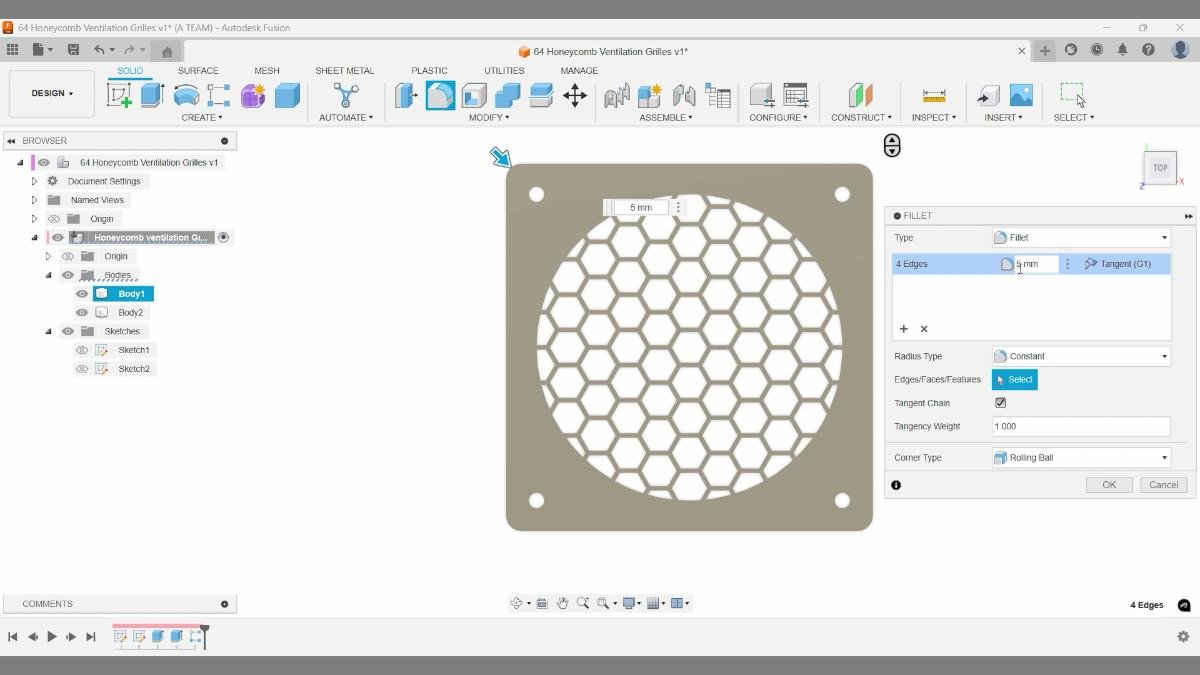The width and height of the screenshot is (1200, 675).
Task: Toggle top-level Origin folder visibility
Action: [54, 219]
